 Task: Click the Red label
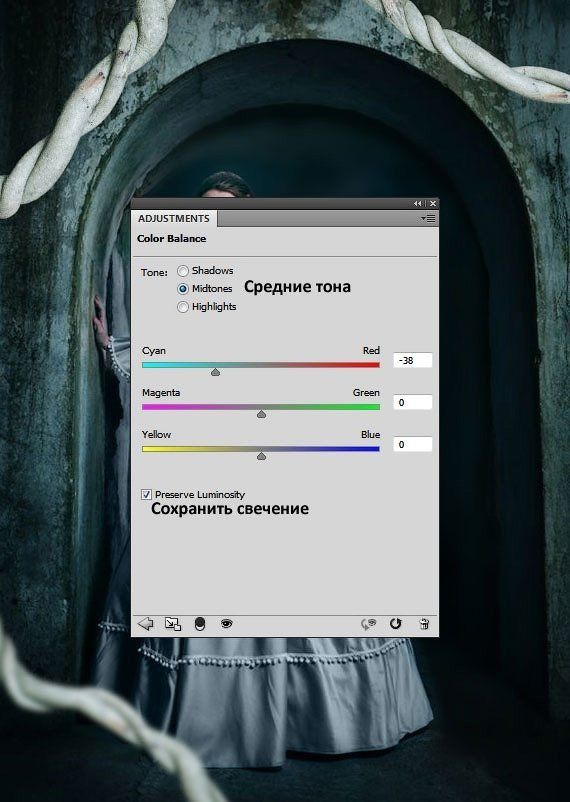(371, 350)
